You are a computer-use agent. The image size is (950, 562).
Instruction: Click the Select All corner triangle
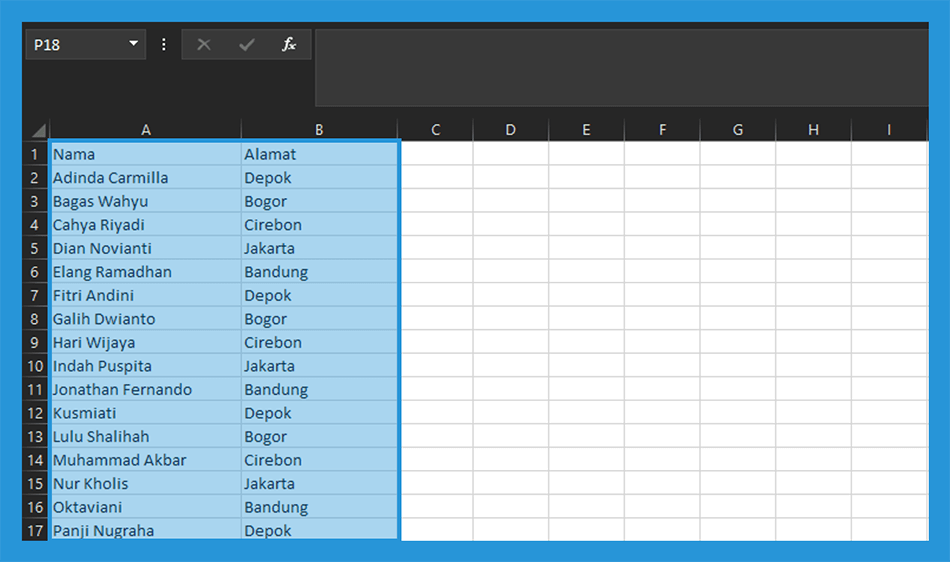pos(38,130)
